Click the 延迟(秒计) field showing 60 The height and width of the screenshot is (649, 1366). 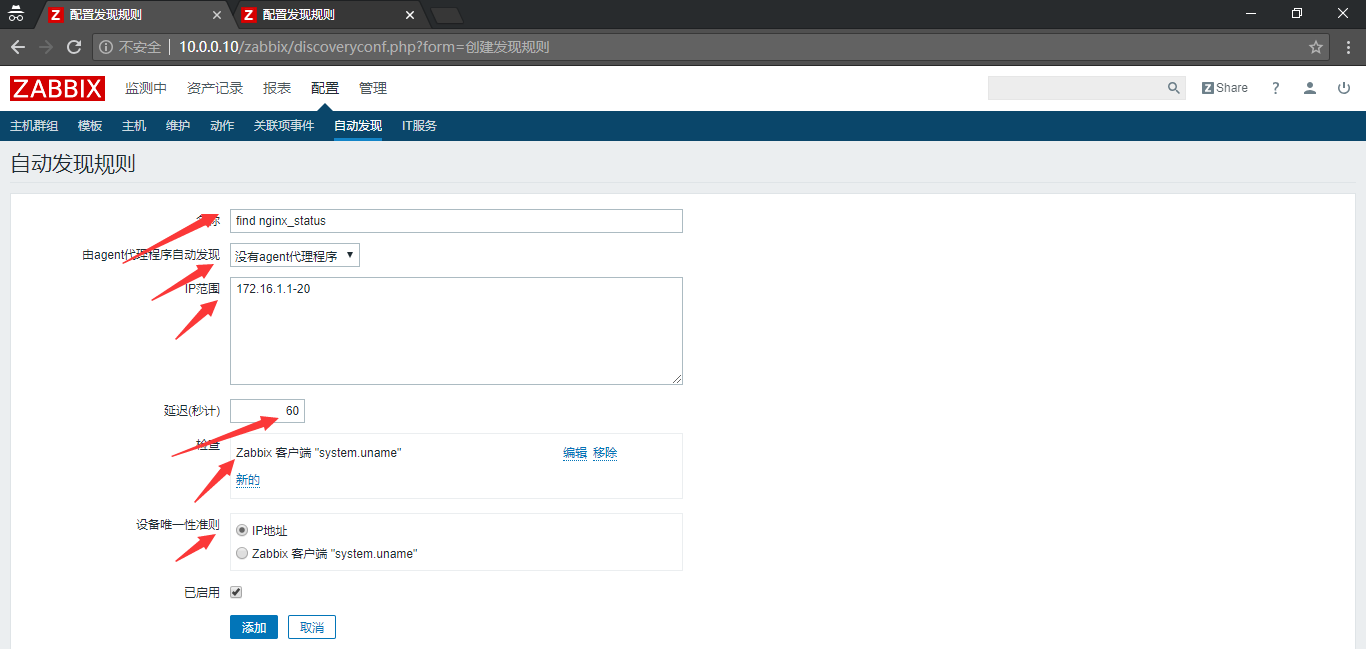pos(267,411)
